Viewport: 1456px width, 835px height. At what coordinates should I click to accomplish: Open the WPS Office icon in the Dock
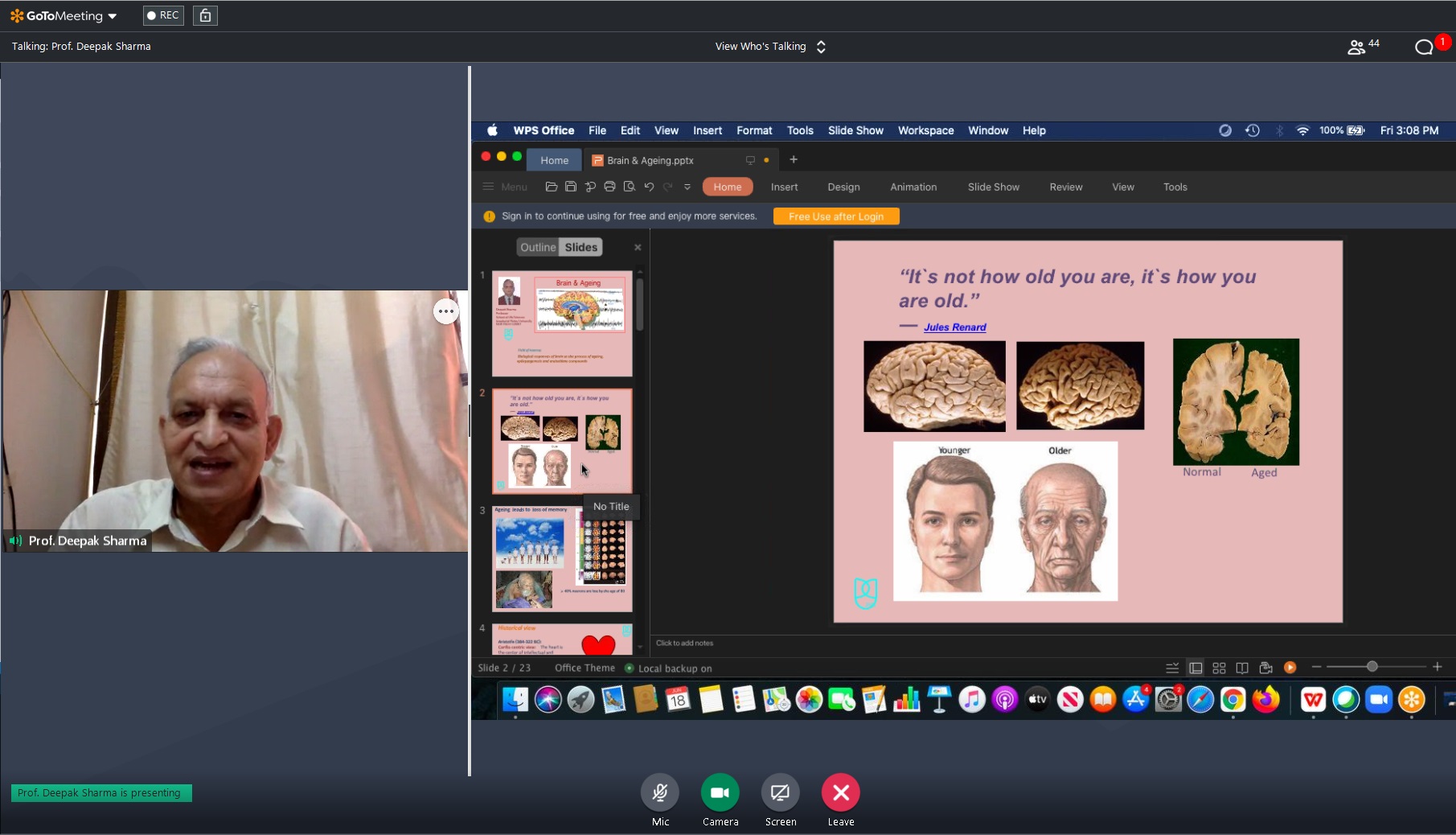tap(1313, 699)
